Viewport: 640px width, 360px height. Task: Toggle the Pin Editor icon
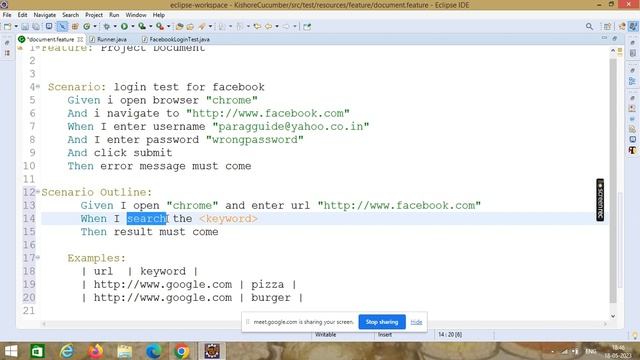tap(307, 27)
